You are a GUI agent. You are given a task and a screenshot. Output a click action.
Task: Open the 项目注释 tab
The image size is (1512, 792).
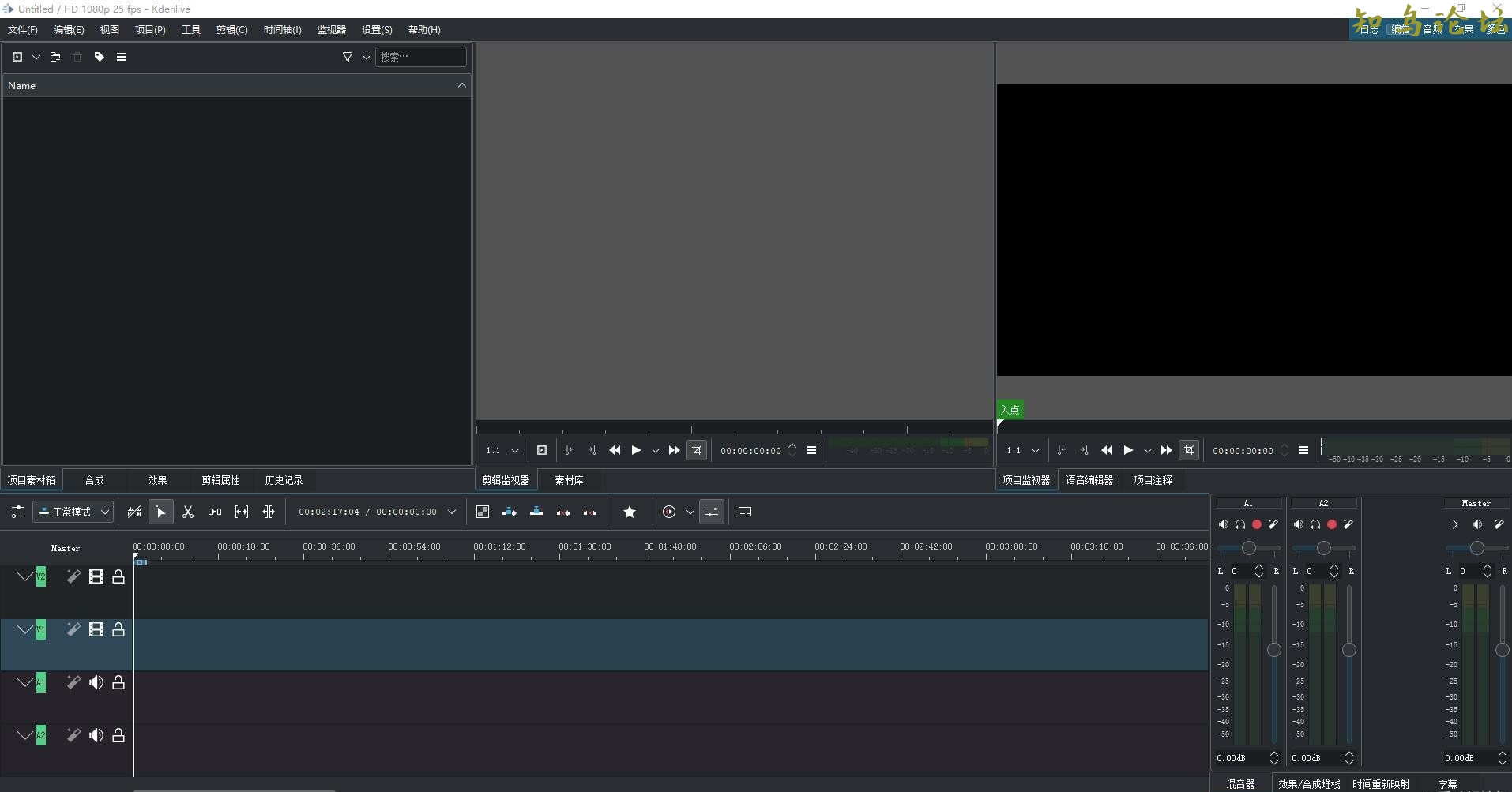1153,480
